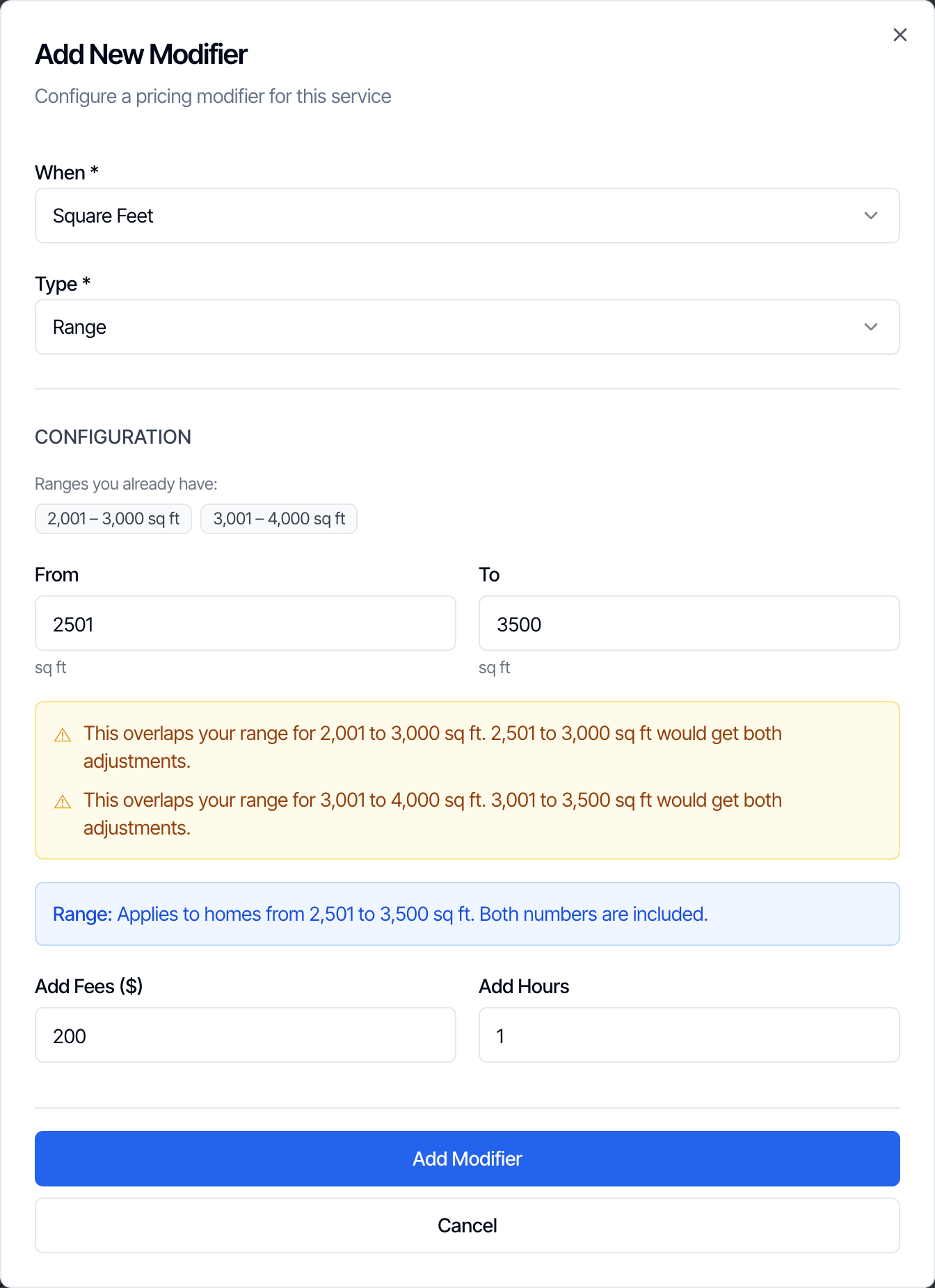
Task: Click the From square feet field
Action: 246,623
